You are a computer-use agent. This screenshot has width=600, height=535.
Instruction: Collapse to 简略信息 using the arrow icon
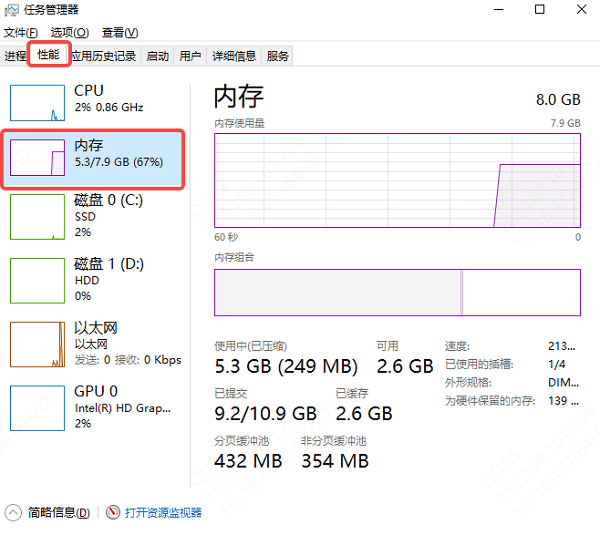14,513
